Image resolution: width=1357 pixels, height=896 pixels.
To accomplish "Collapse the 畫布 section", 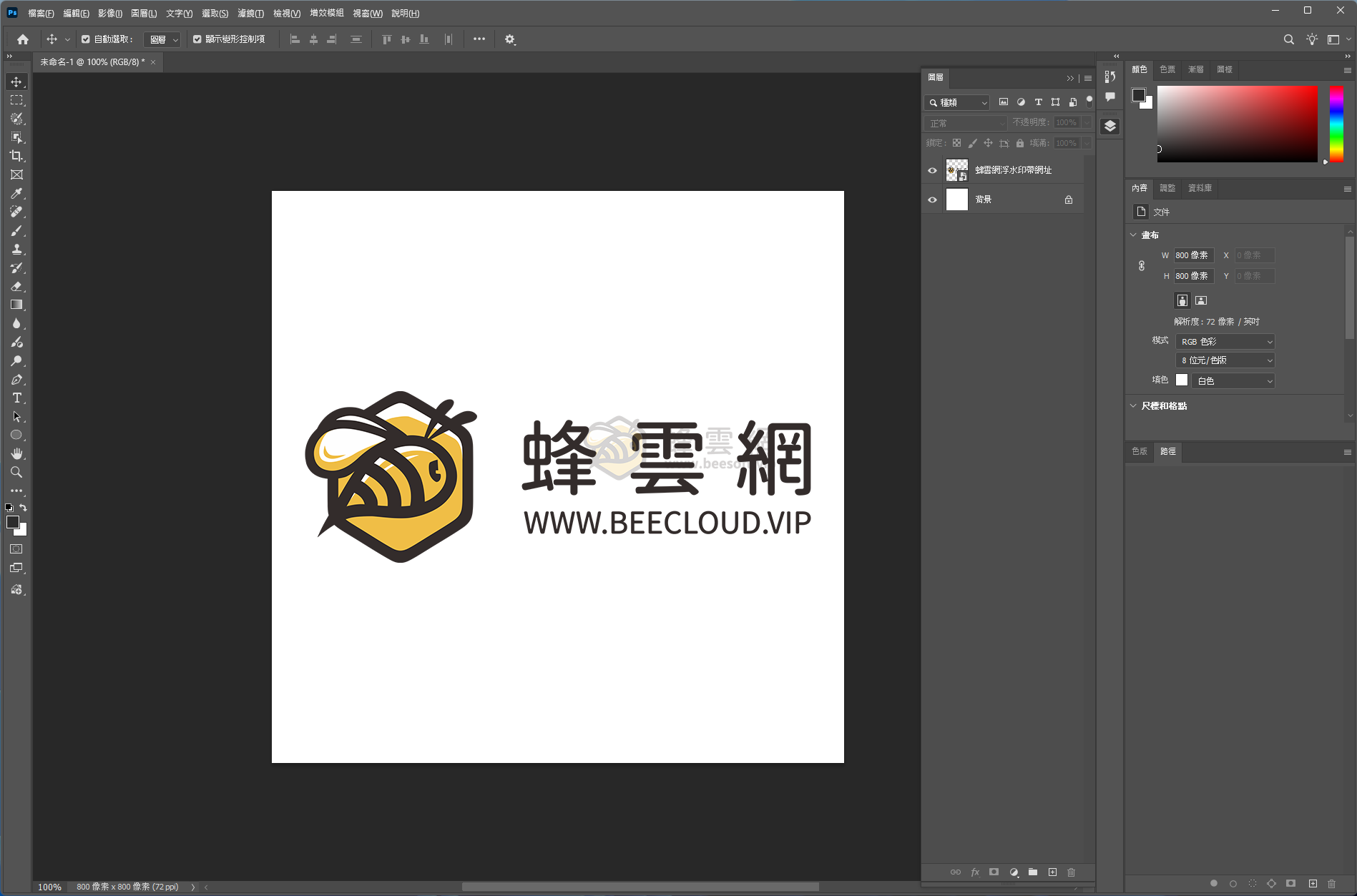I will coord(1133,235).
